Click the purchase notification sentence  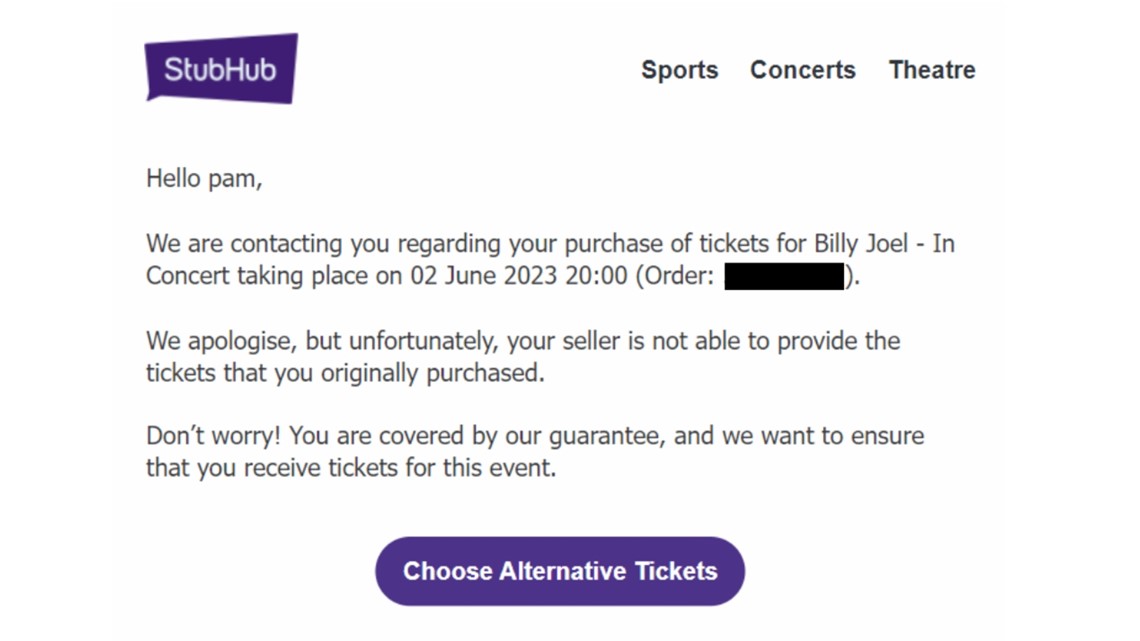[550, 259]
